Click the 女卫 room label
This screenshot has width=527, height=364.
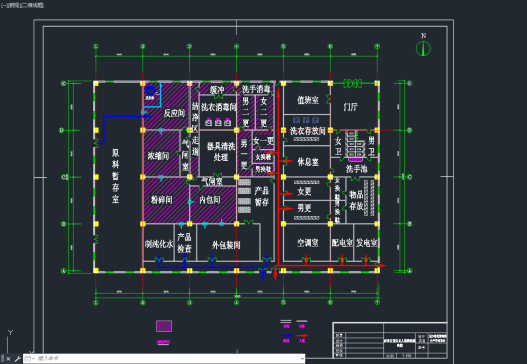coord(338,146)
